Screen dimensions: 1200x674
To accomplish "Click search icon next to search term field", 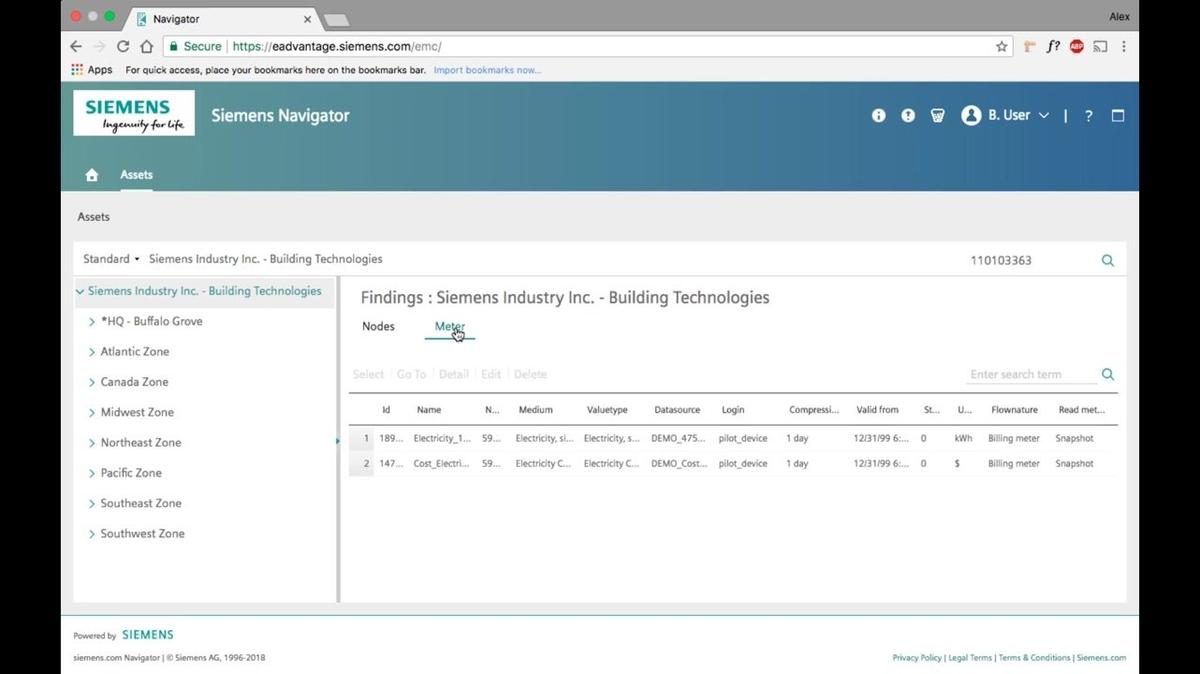I will pos(1108,374).
